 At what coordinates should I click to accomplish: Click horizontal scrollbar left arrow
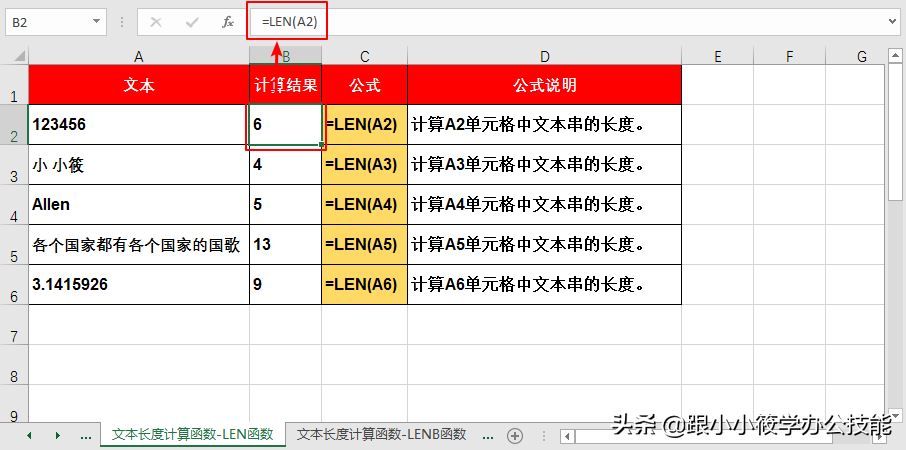click(569, 436)
